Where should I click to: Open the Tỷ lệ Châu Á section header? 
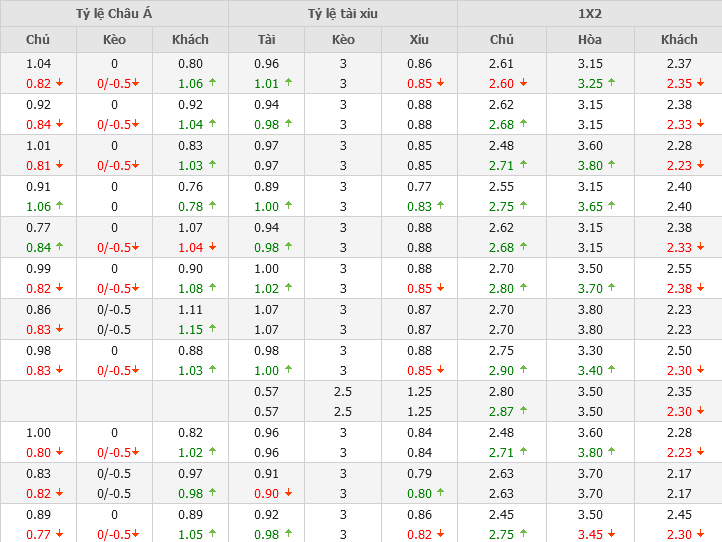(x=114, y=14)
